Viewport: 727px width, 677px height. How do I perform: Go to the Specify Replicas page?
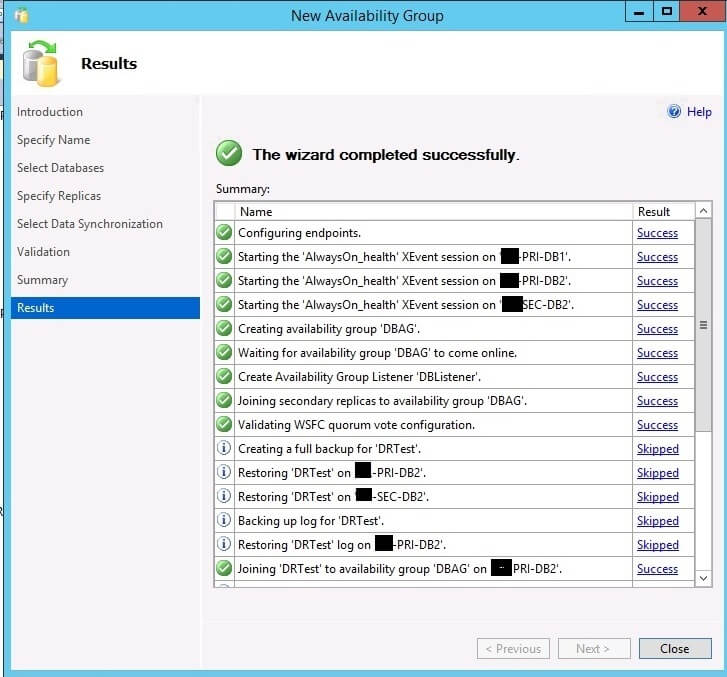[59, 196]
